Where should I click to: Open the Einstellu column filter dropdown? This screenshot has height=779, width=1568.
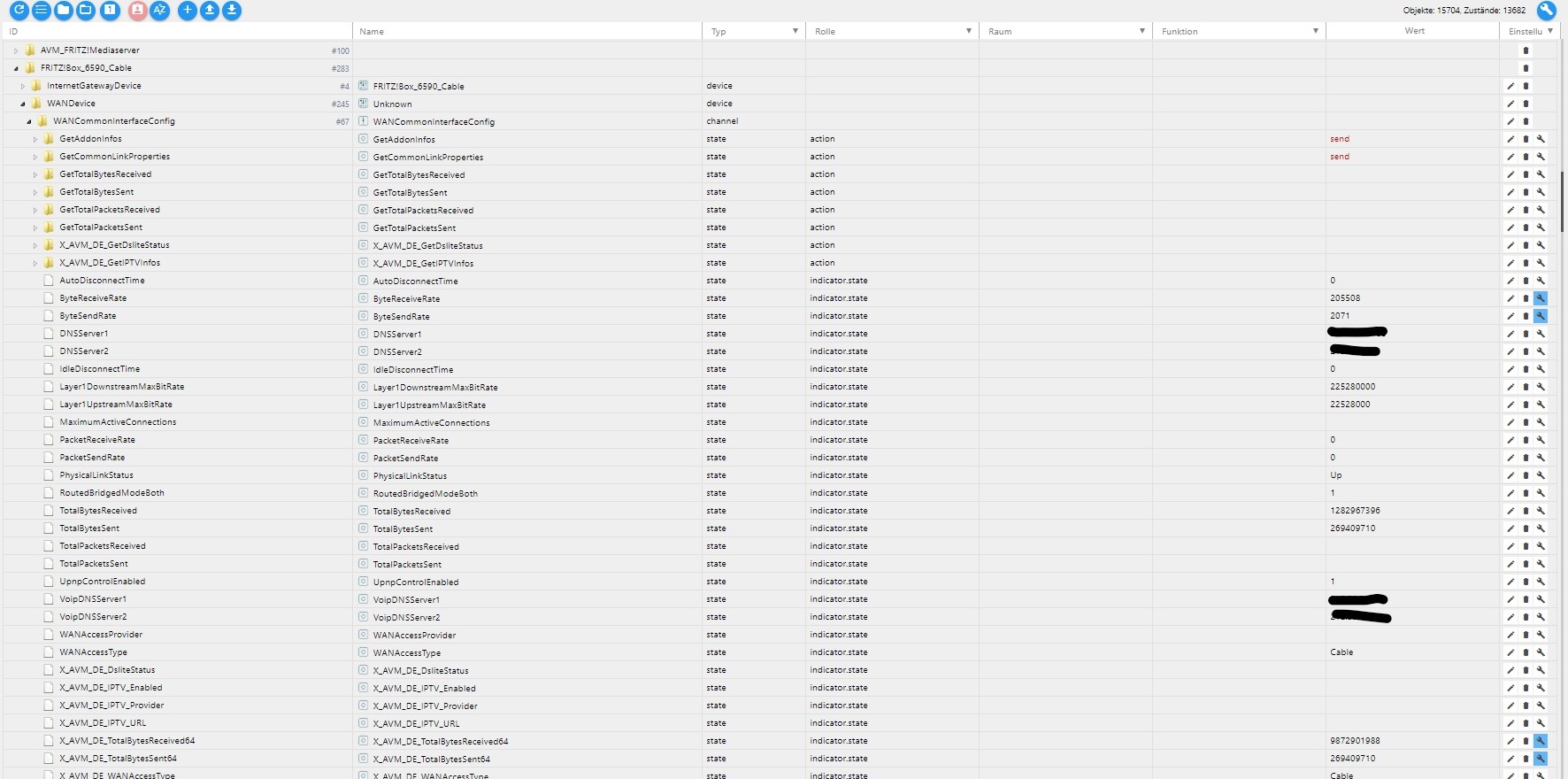tap(1550, 31)
